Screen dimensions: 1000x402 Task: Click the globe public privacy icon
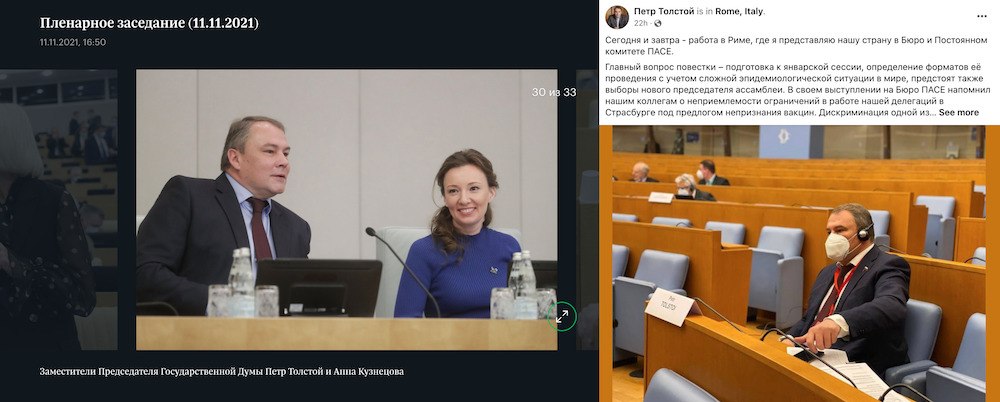click(x=658, y=24)
